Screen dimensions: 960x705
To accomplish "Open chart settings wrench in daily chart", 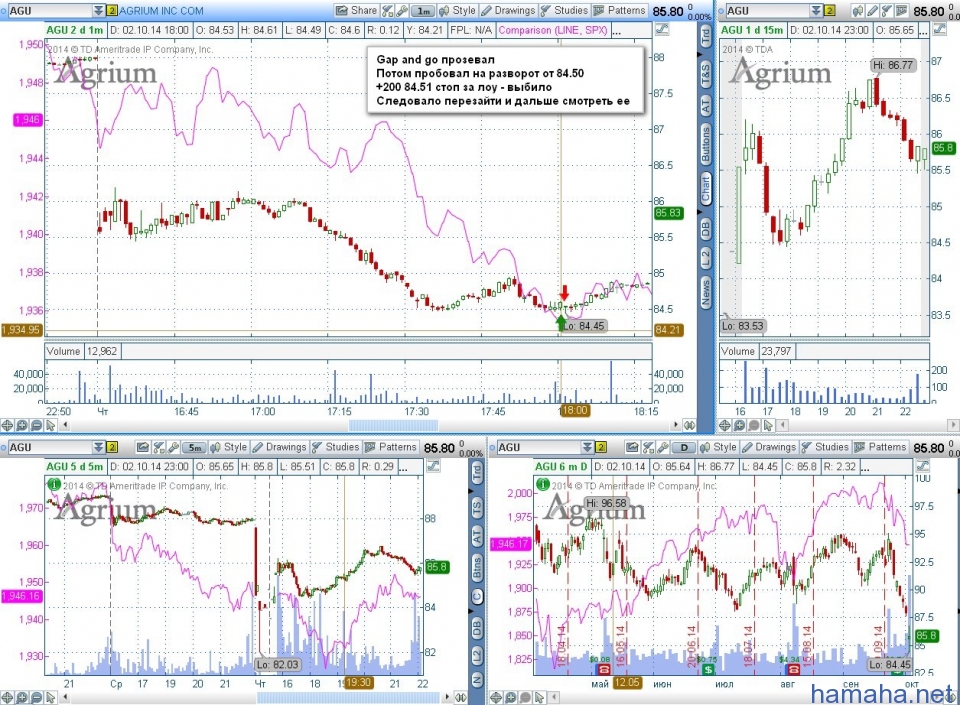I will (x=662, y=447).
